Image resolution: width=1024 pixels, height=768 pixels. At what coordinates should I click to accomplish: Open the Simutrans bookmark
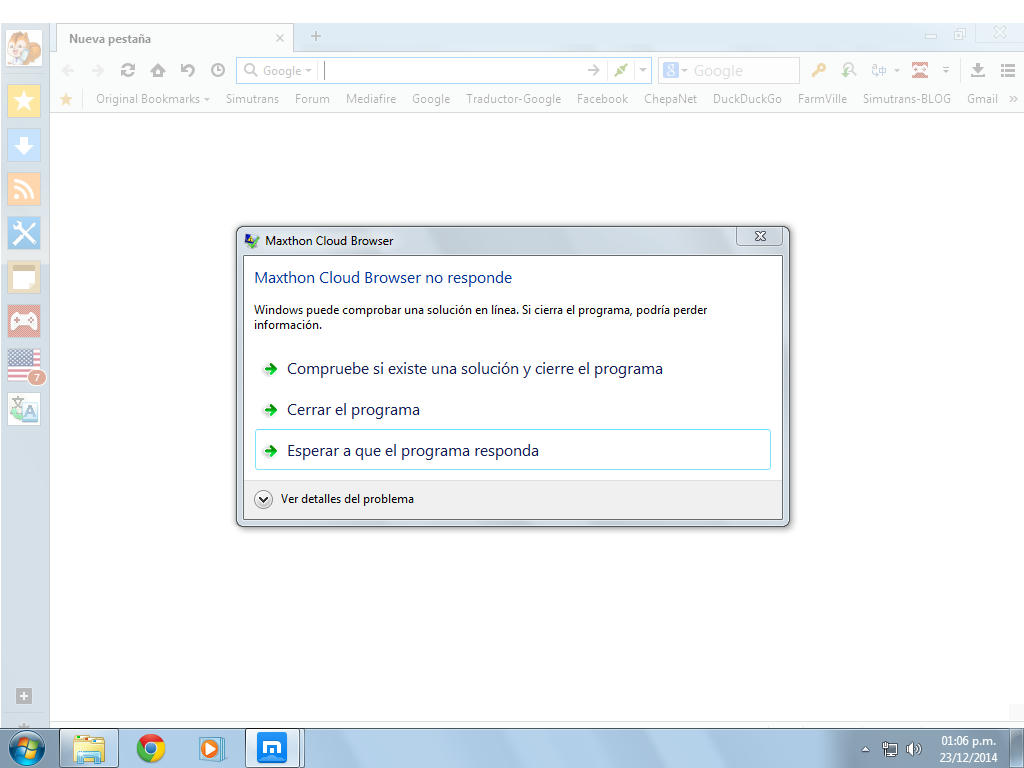click(x=252, y=99)
